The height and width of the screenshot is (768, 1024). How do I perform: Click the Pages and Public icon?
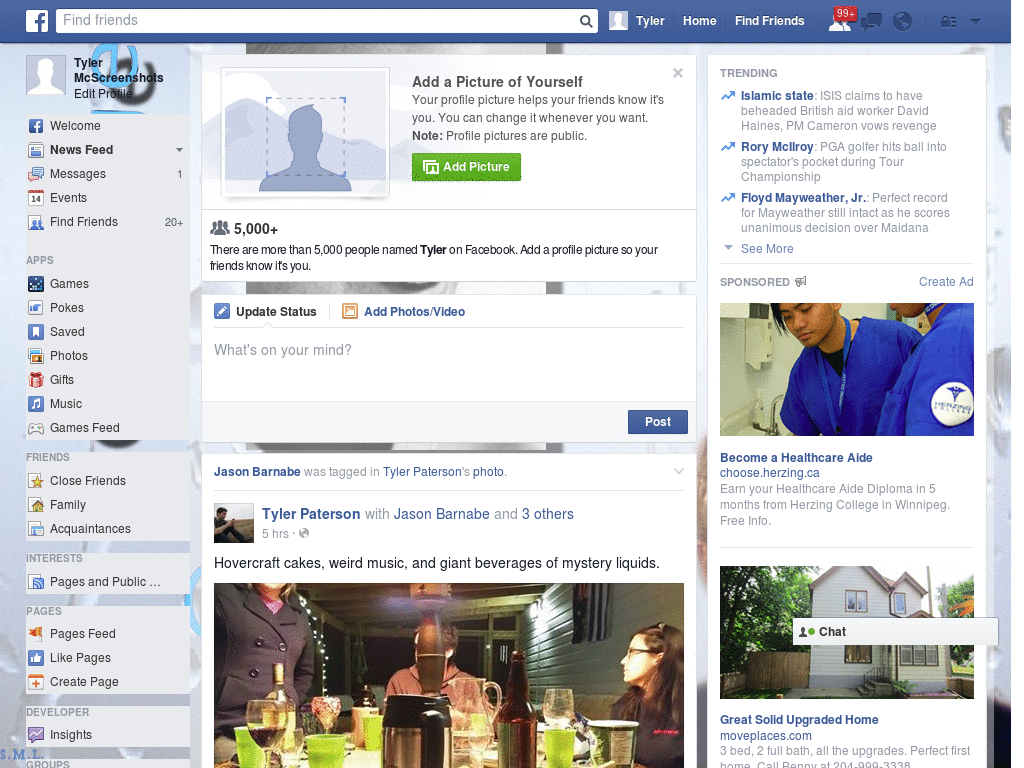point(36,582)
